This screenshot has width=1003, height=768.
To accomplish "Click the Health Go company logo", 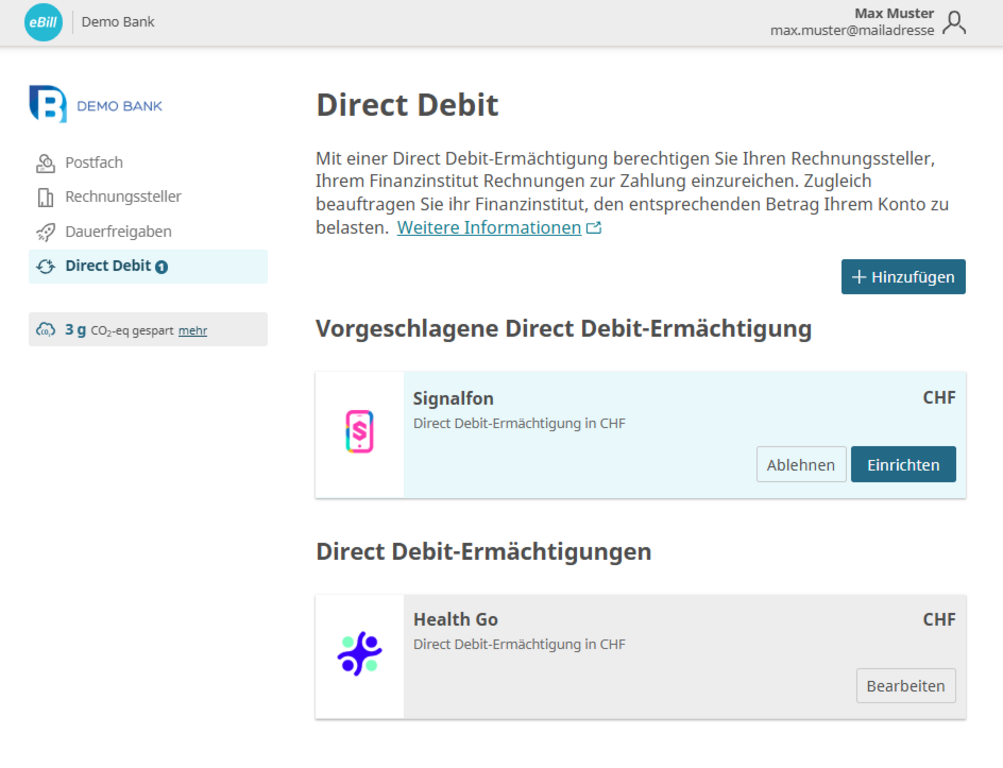I will [x=359, y=654].
